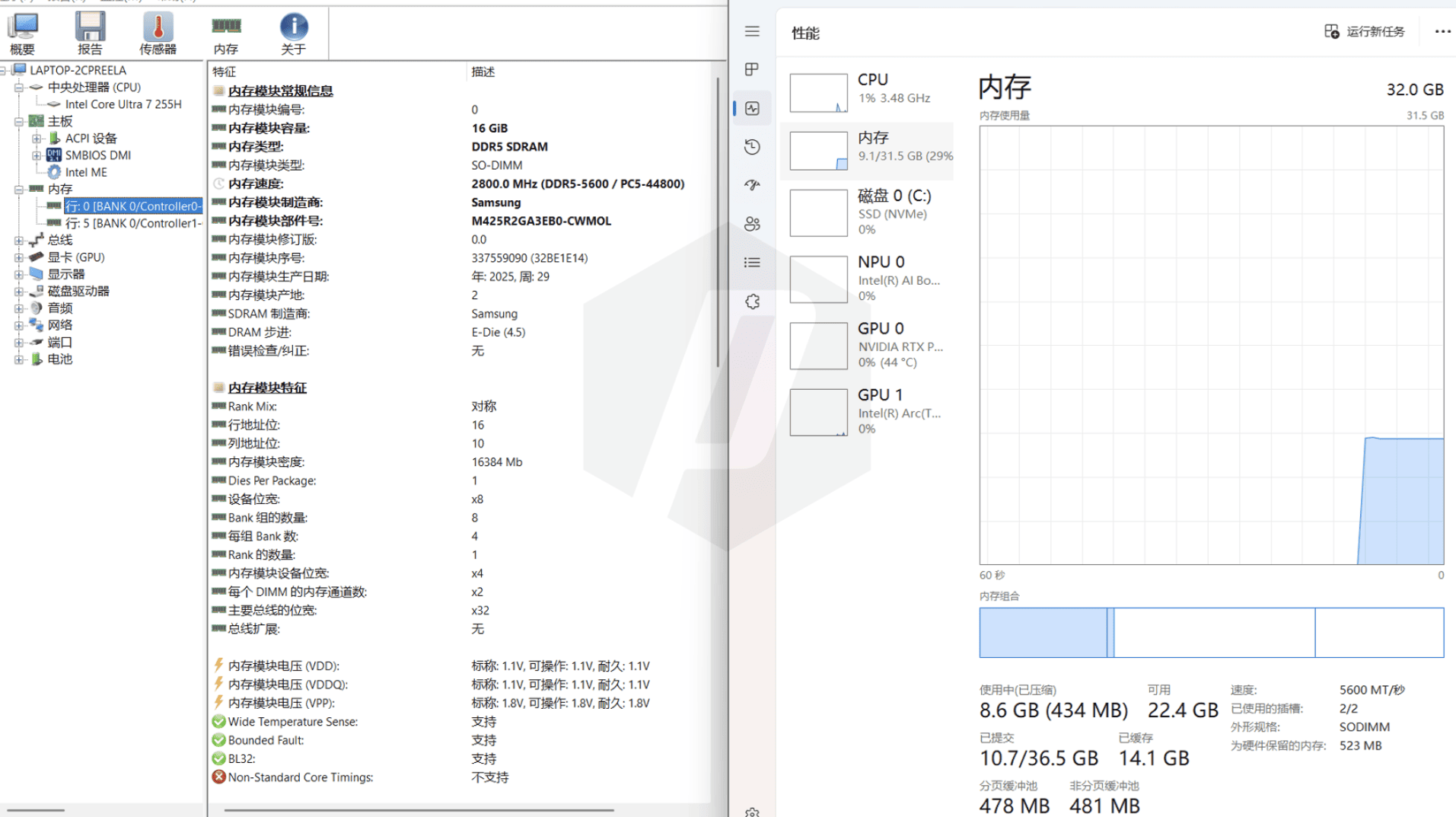
Task: Open the services puzzle icon in sidebar
Action: [x=752, y=302]
